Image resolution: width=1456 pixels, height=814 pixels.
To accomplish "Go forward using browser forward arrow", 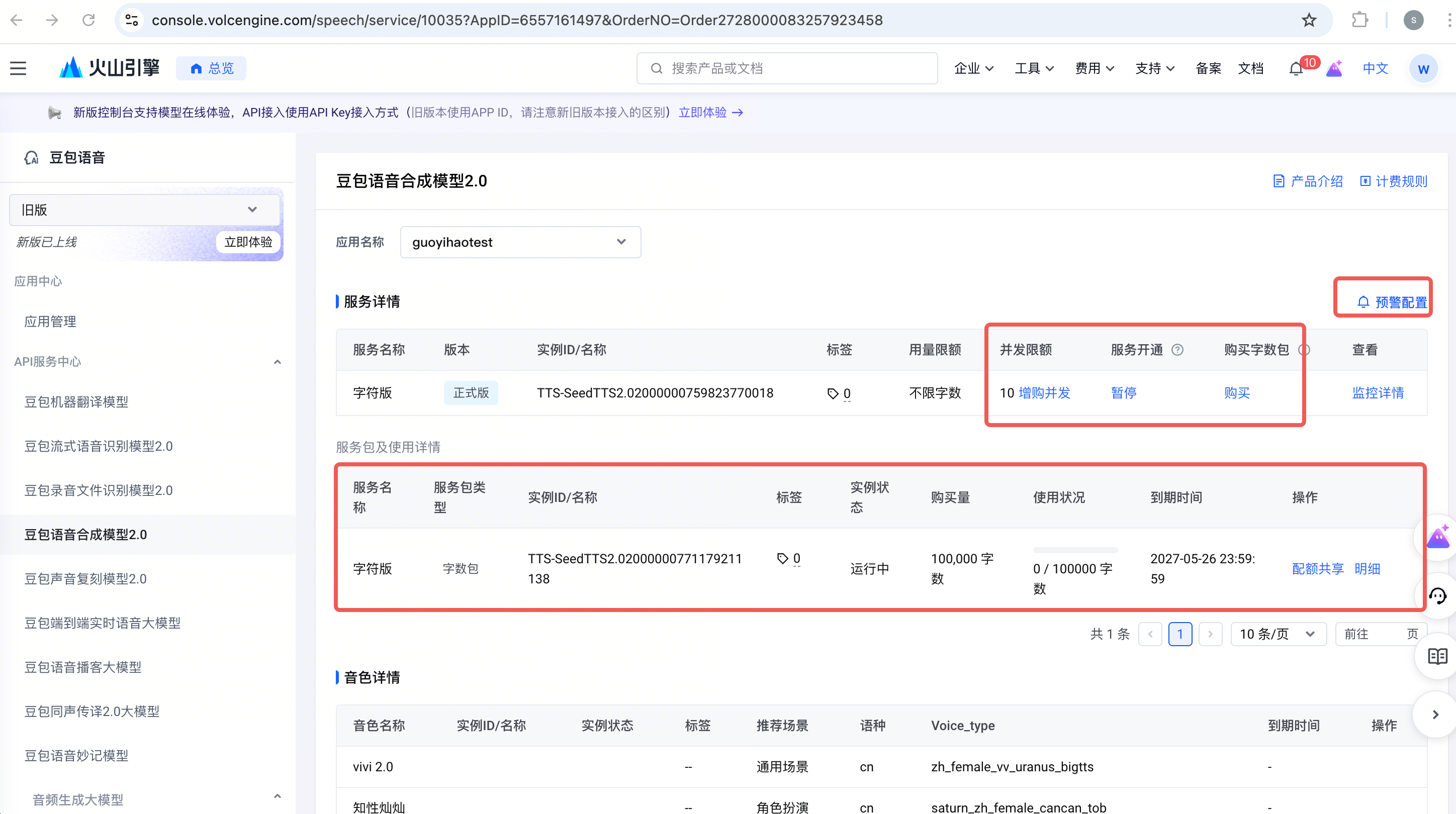I will click(x=52, y=20).
